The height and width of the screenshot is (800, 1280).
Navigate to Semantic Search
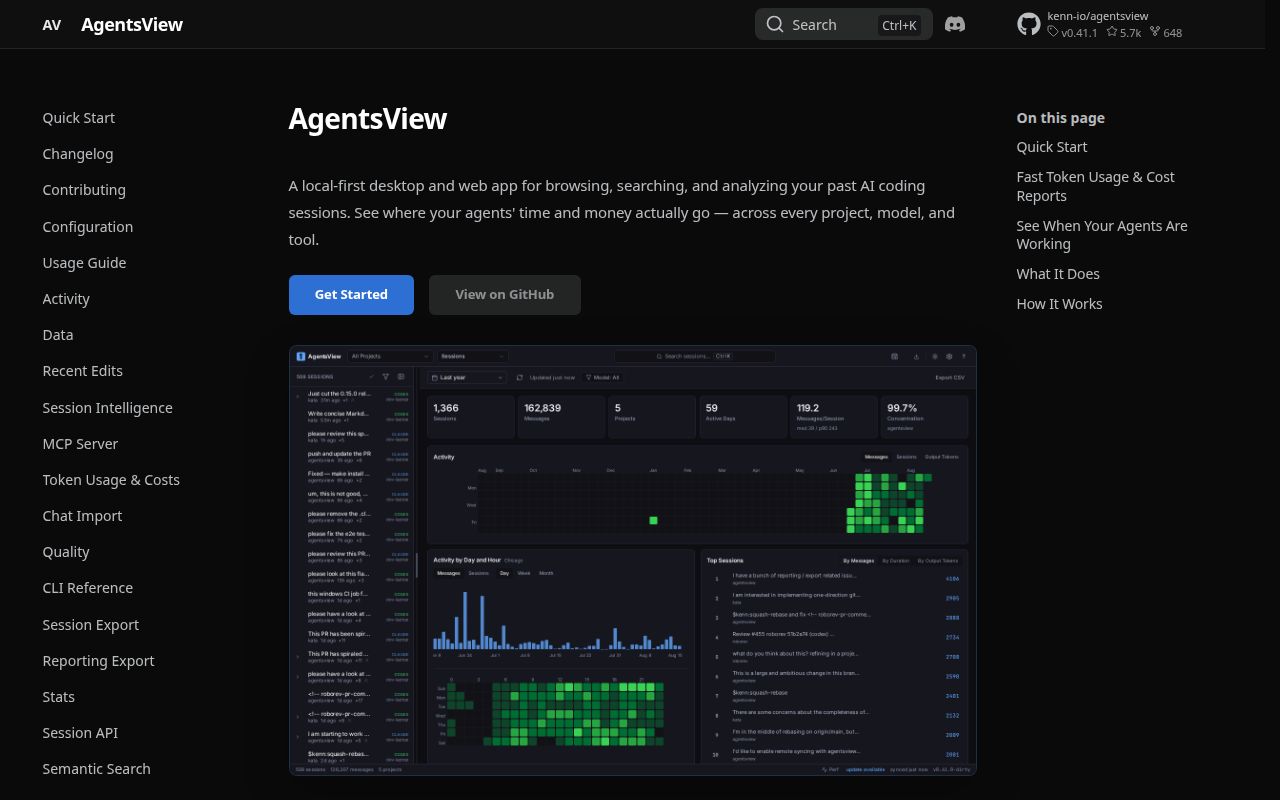[x=96, y=769]
